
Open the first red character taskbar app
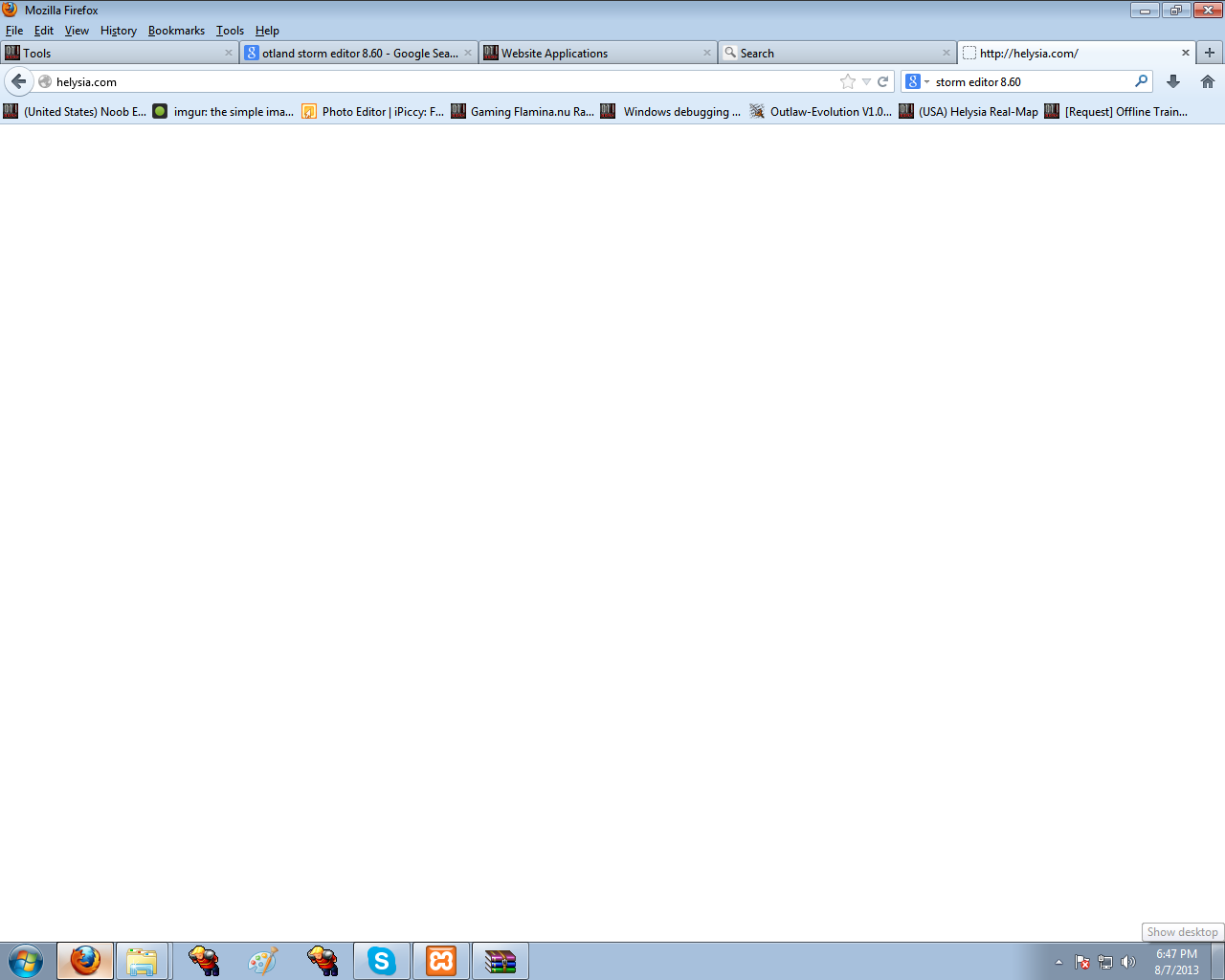click(204, 961)
